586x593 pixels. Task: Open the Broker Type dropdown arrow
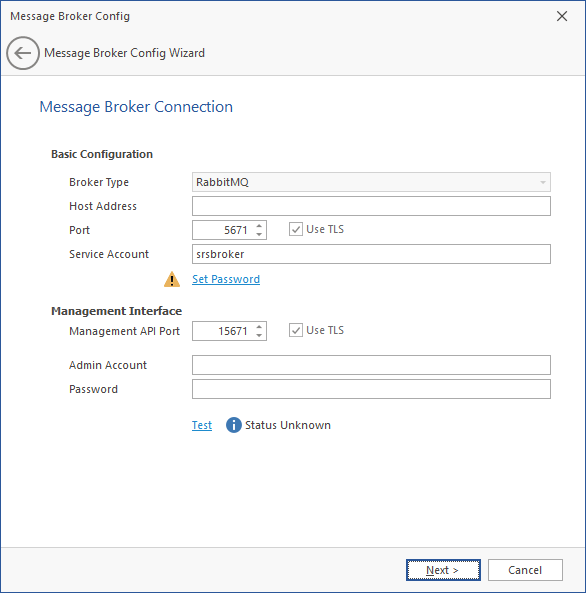pos(543,182)
